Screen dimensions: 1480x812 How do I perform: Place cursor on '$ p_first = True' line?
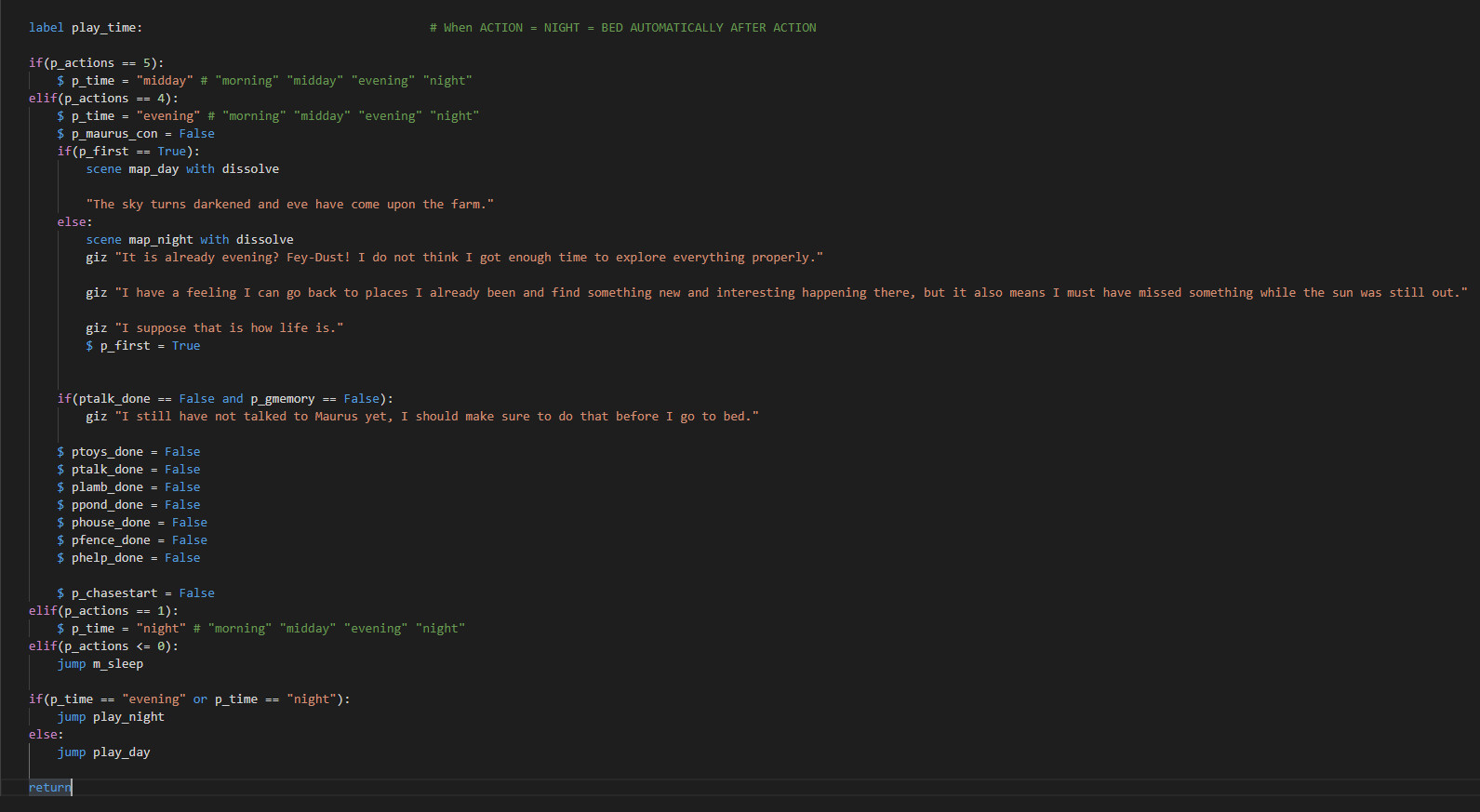point(142,346)
